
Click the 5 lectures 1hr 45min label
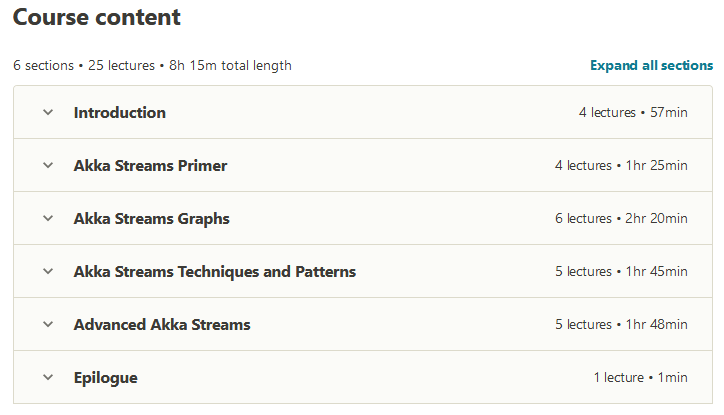pos(621,272)
